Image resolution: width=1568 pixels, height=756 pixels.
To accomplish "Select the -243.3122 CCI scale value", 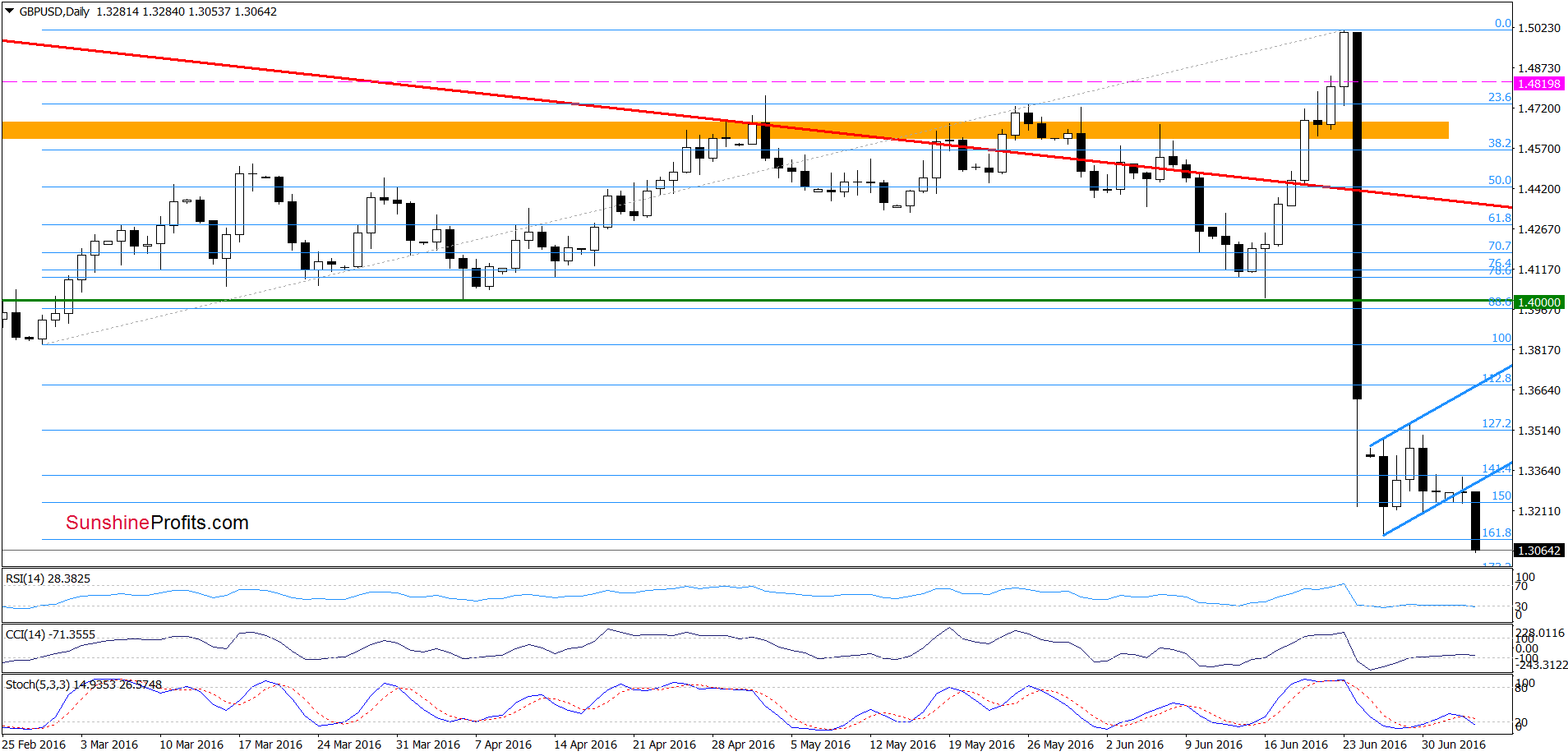I will point(1542,665).
